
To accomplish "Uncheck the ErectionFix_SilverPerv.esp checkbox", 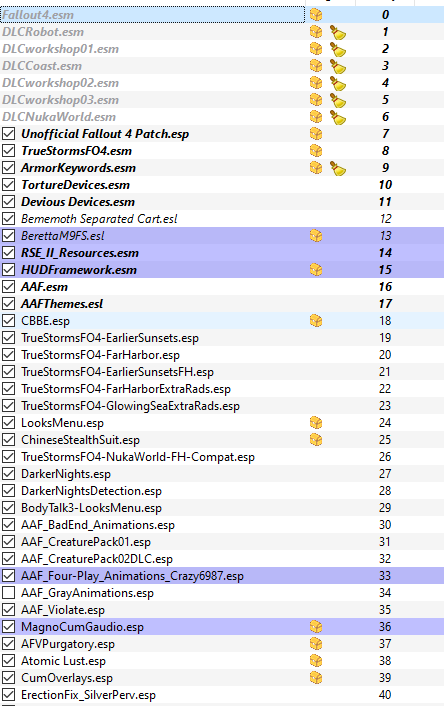I will click(9, 695).
